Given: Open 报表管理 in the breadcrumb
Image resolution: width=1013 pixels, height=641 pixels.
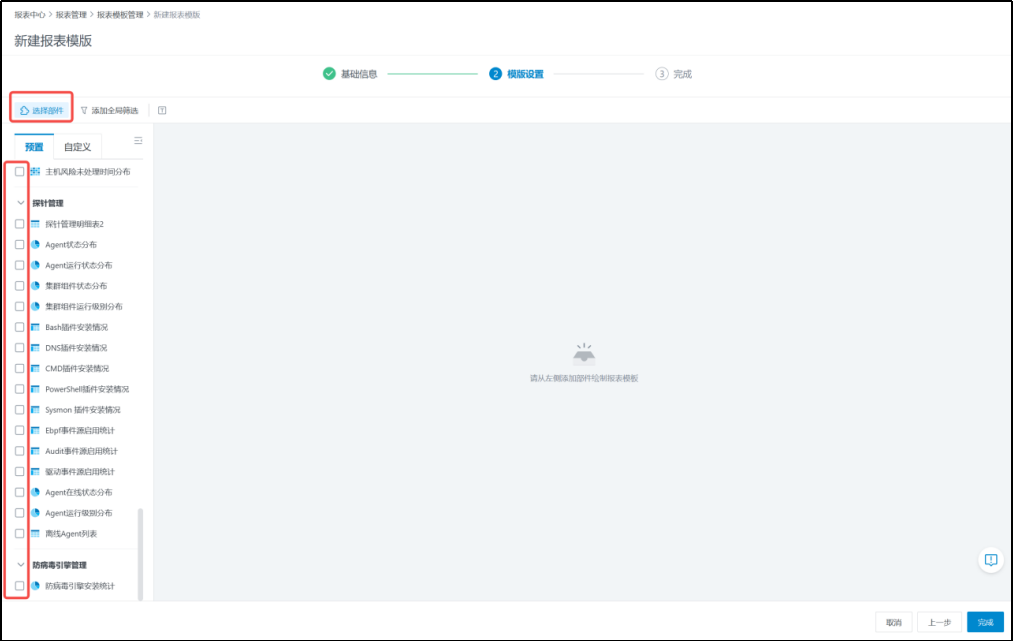Looking at the screenshot, I should (x=71, y=15).
